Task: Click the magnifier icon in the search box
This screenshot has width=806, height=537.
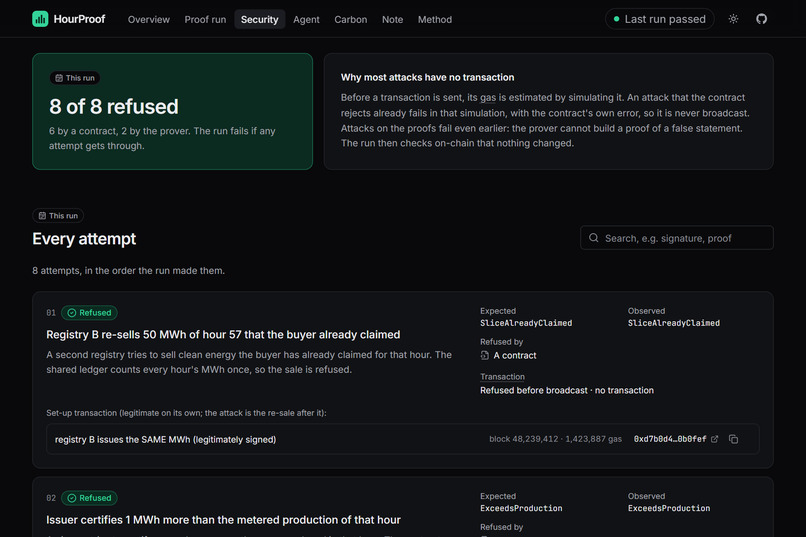Action: pyautogui.click(x=594, y=238)
